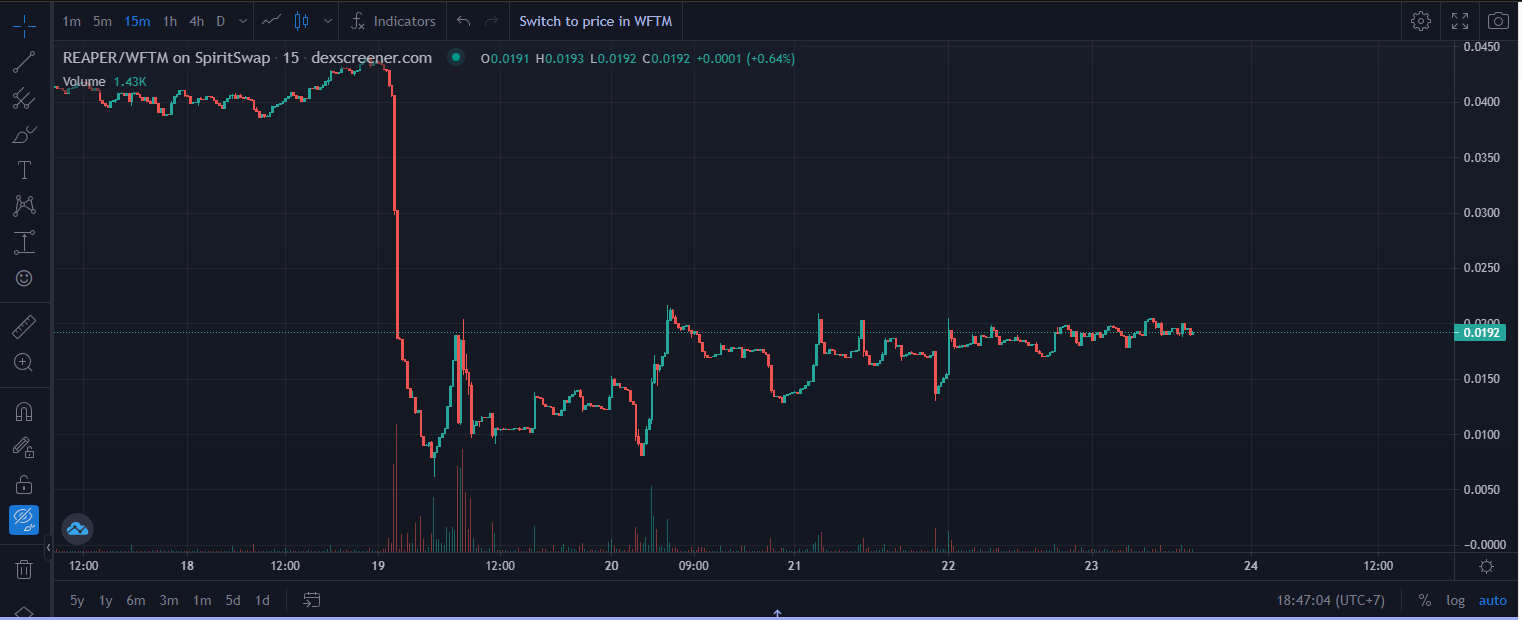The image size is (1522, 620).
Task: Expand the timeframe dropdown arrow
Action: coord(243,21)
